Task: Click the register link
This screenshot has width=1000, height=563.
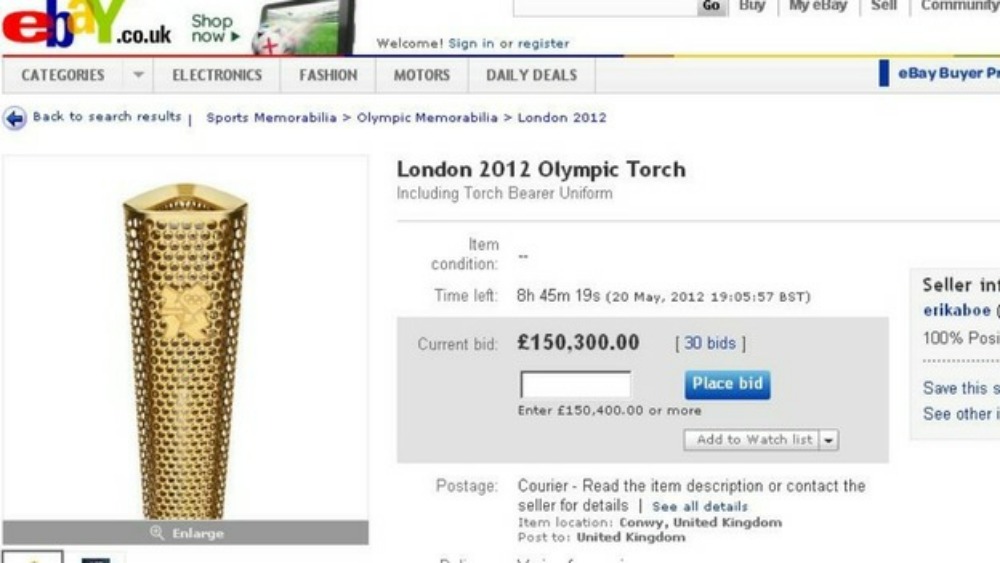Action: pyautogui.click(x=543, y=43)
